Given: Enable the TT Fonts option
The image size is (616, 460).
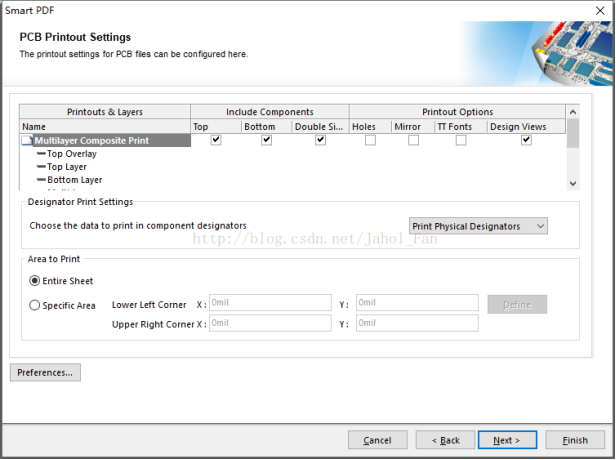Looking at the screenshot, I should coord(461,141).
